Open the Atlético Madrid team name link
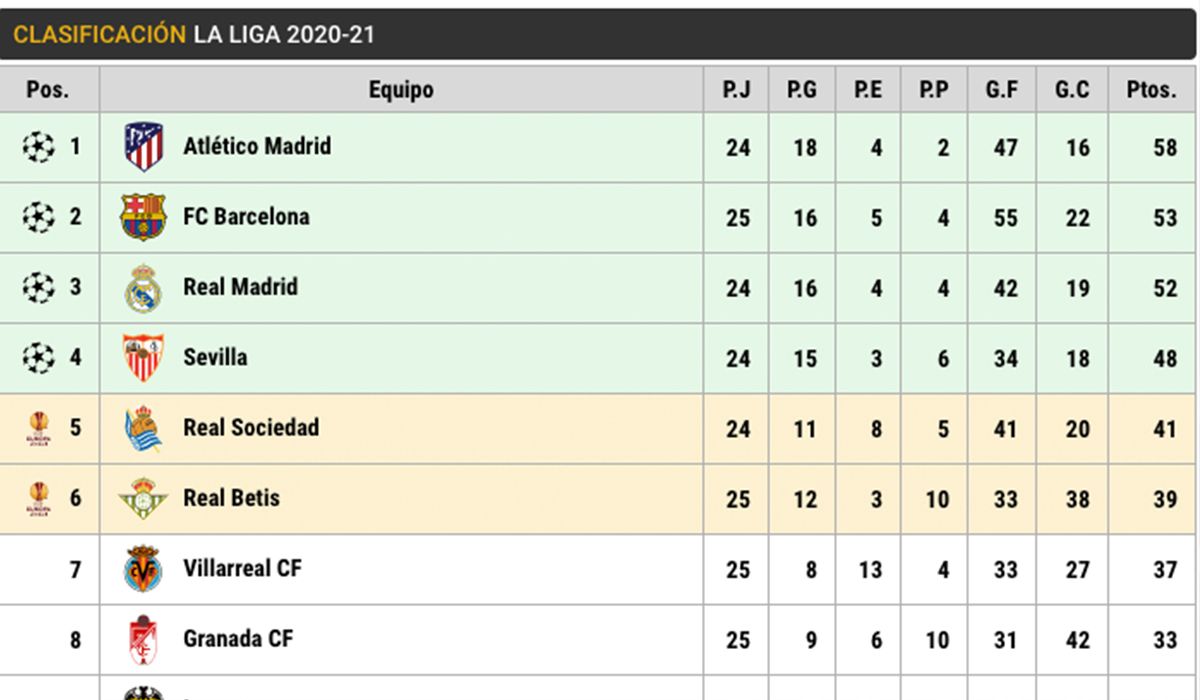1200x700 pixels. coord(257,146)
